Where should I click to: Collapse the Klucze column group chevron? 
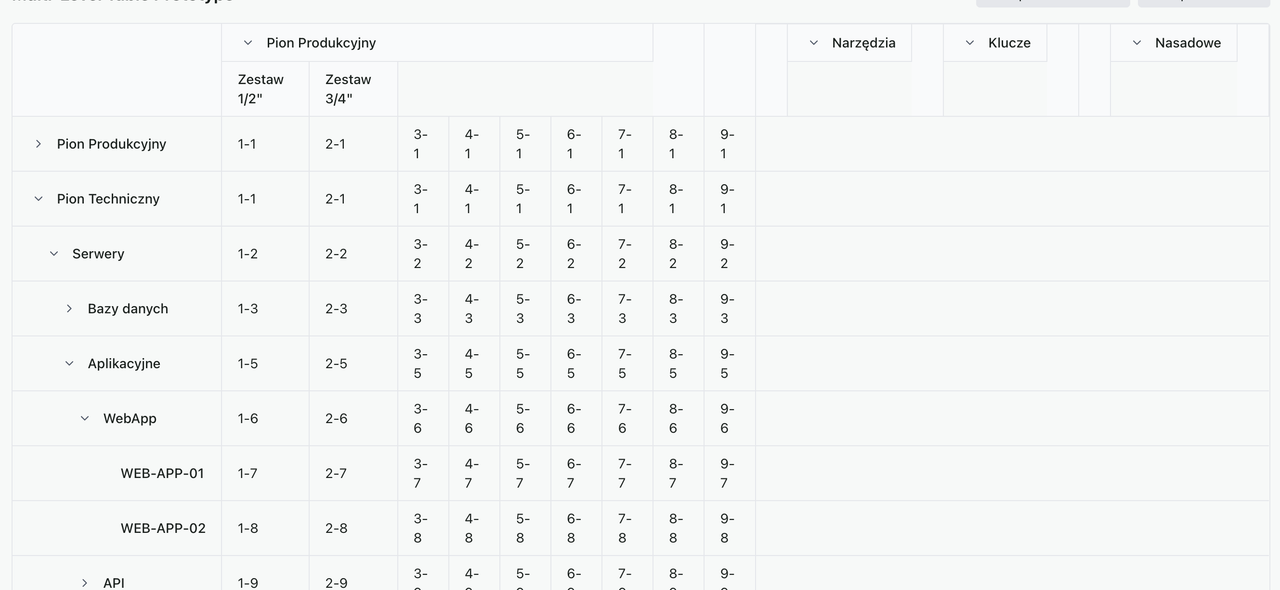point(970,43)
